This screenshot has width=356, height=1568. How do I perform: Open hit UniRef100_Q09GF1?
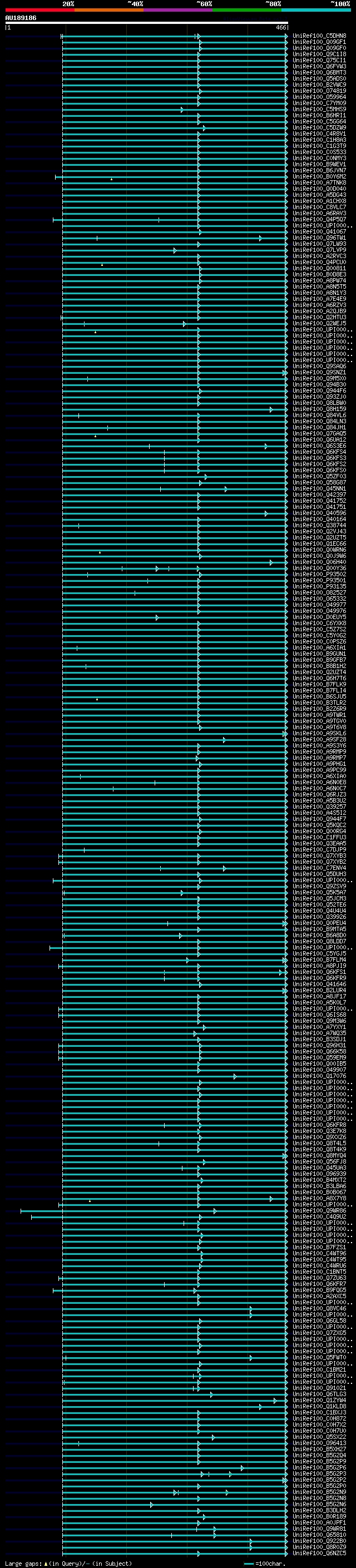point(319,42)
